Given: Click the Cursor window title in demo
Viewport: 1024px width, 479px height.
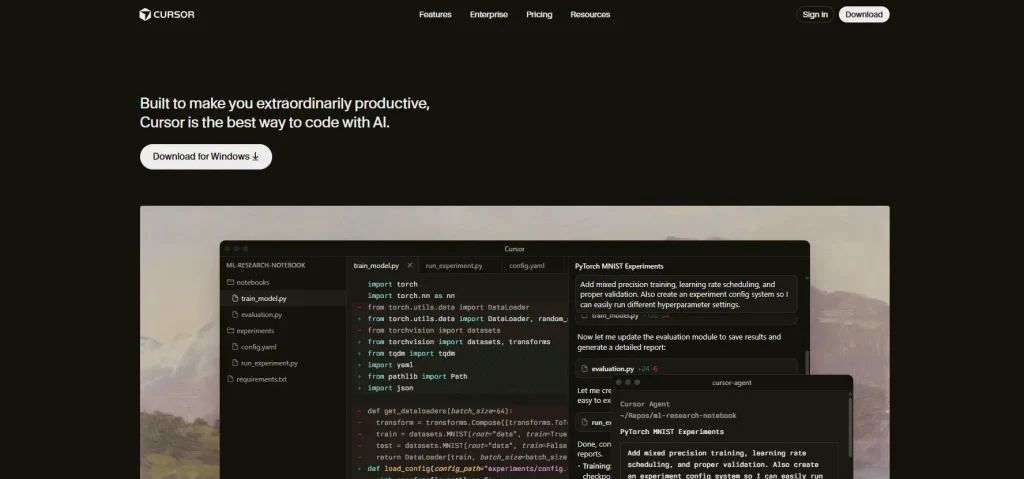Looking at the screenshot, I should pos(514,249).
